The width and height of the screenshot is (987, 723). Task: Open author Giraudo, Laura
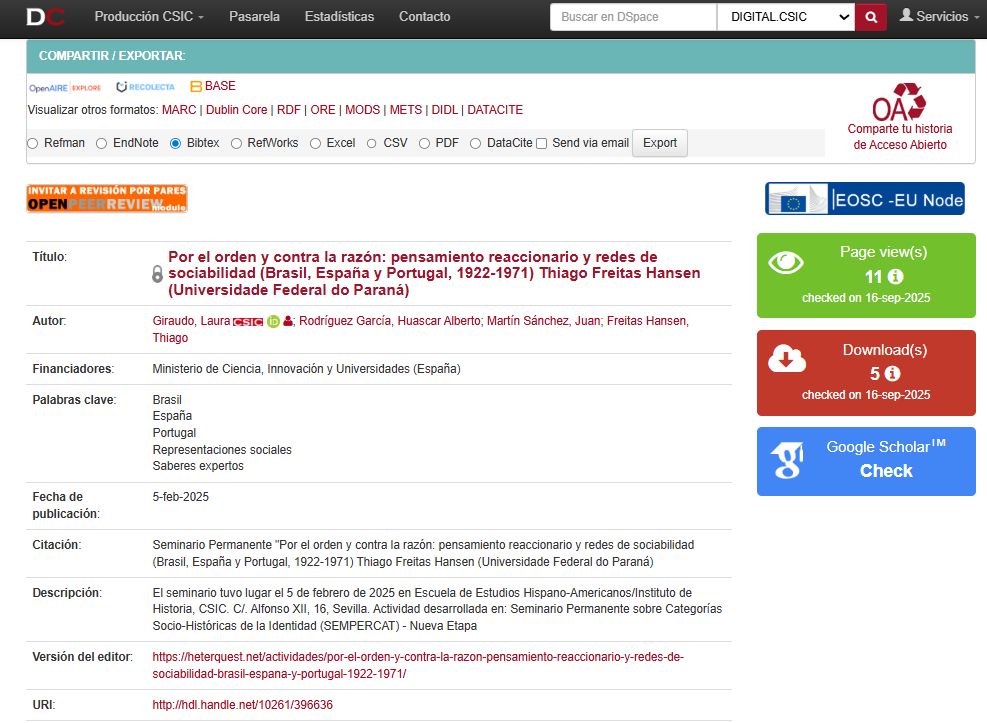pyautogui.click(x=191, y=321)
